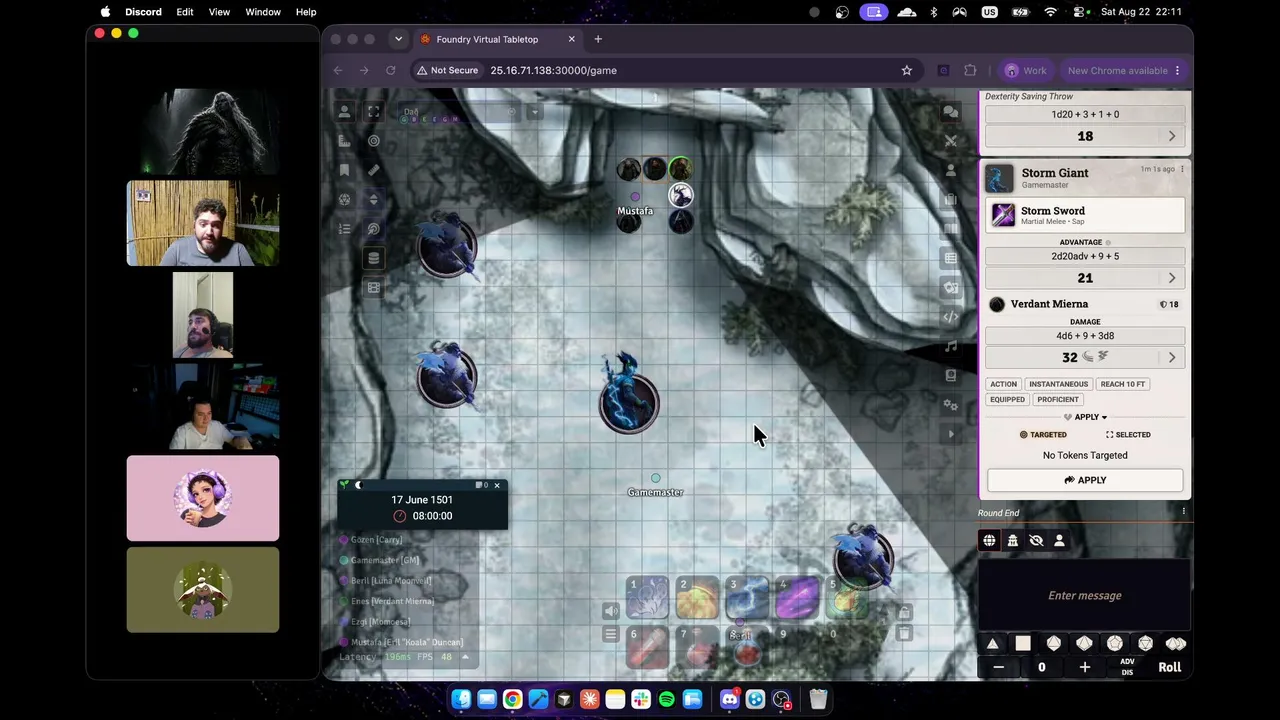The width and height of the screenshot is (1280, 720).
Task: Open the hotbar macro directory menu
Action: (611, 634)
